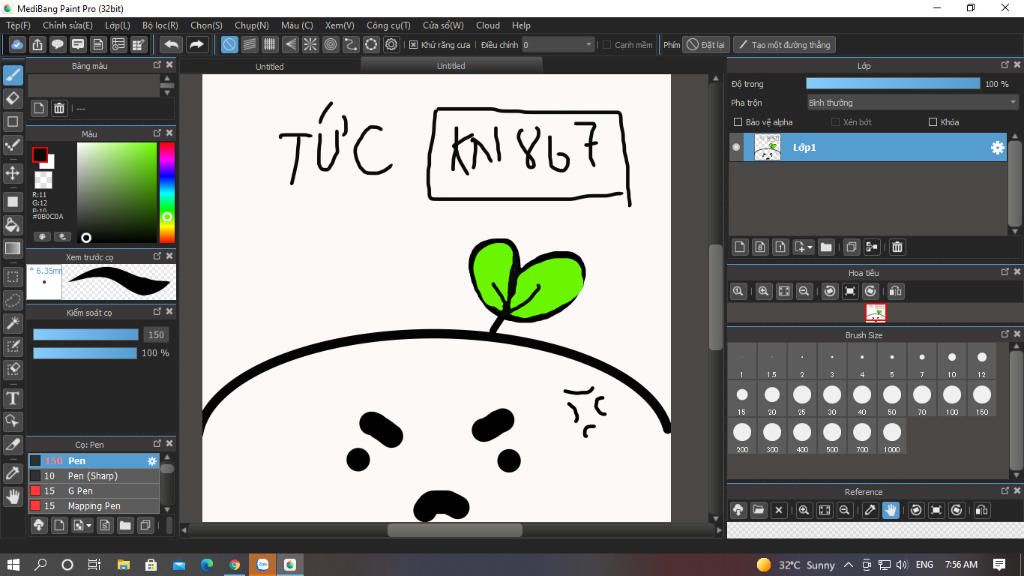1024x576 pixels.
Task: Select the Hand tool in left toolbar
Action: tap(12, 497)
